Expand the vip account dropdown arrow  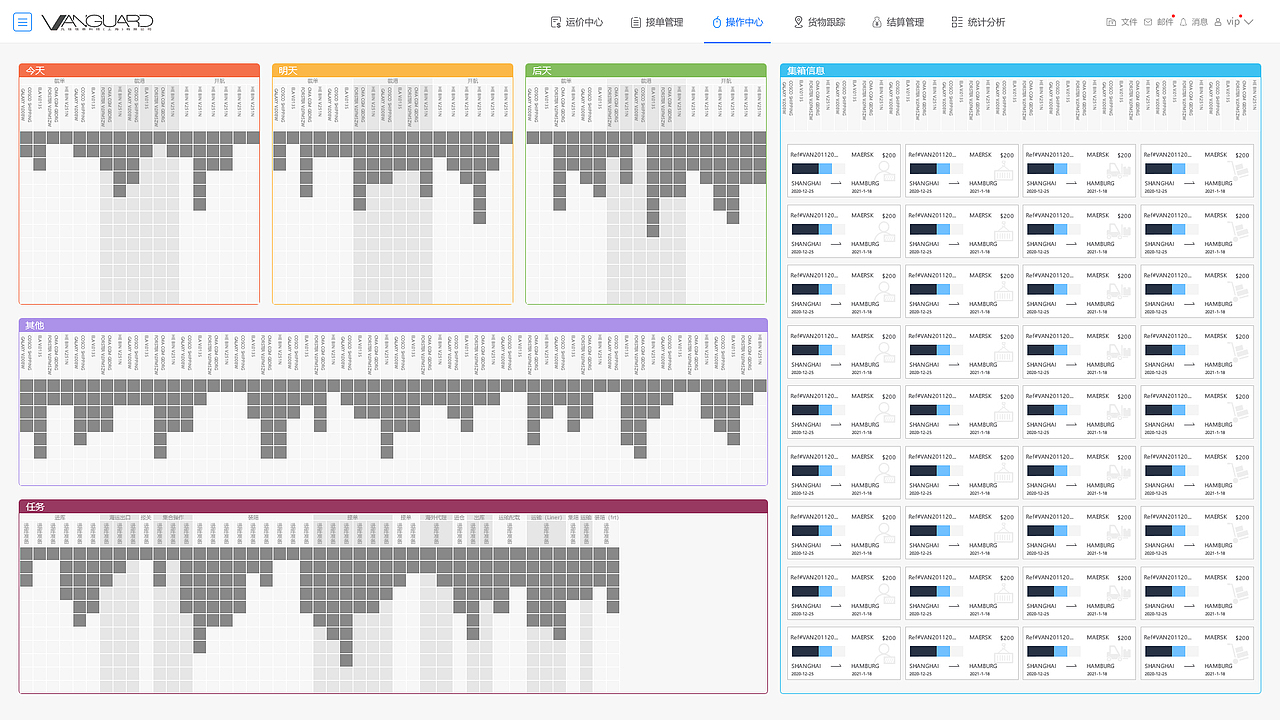1248,22
